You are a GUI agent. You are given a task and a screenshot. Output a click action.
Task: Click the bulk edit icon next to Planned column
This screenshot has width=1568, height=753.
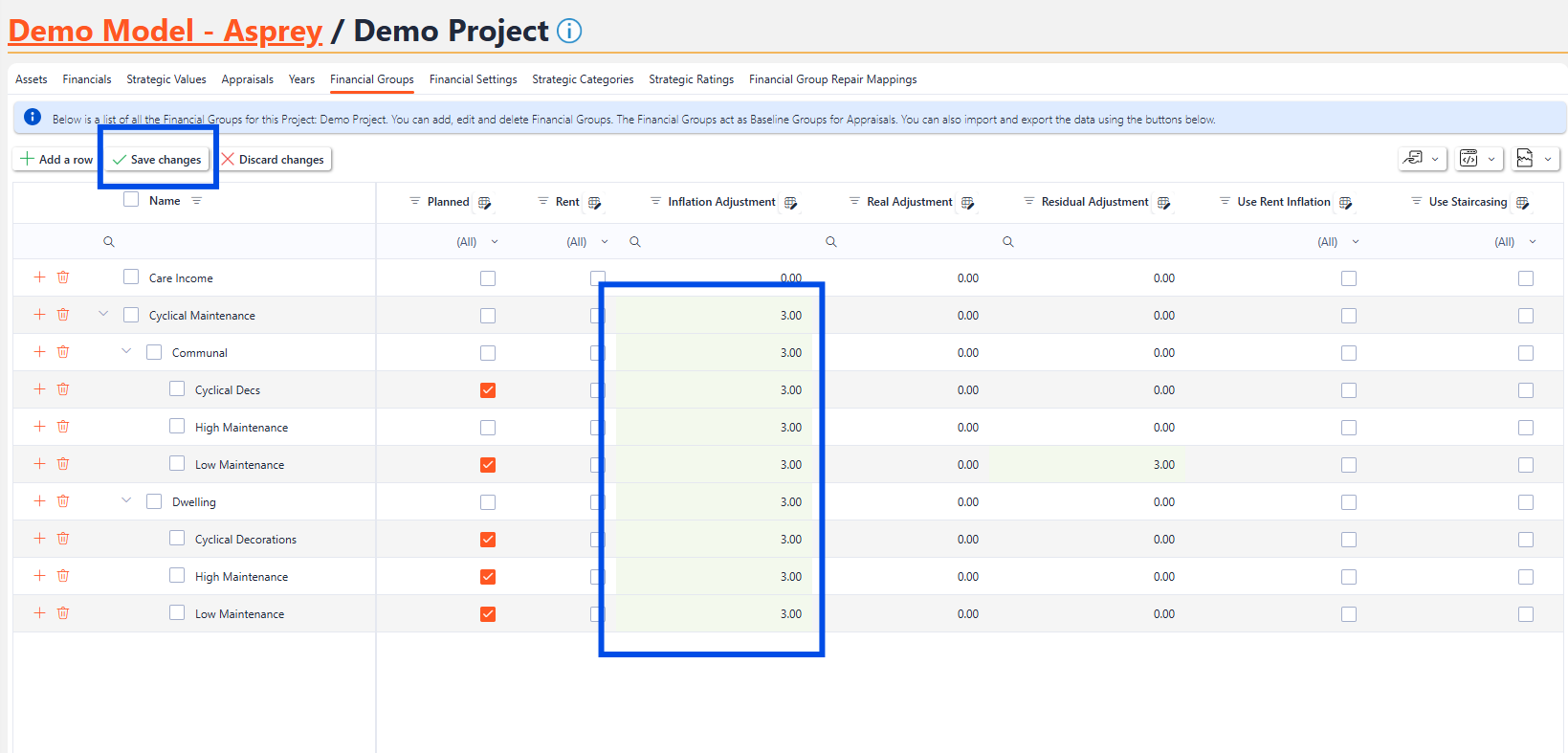pyautogui.click(x=485, y=203)
